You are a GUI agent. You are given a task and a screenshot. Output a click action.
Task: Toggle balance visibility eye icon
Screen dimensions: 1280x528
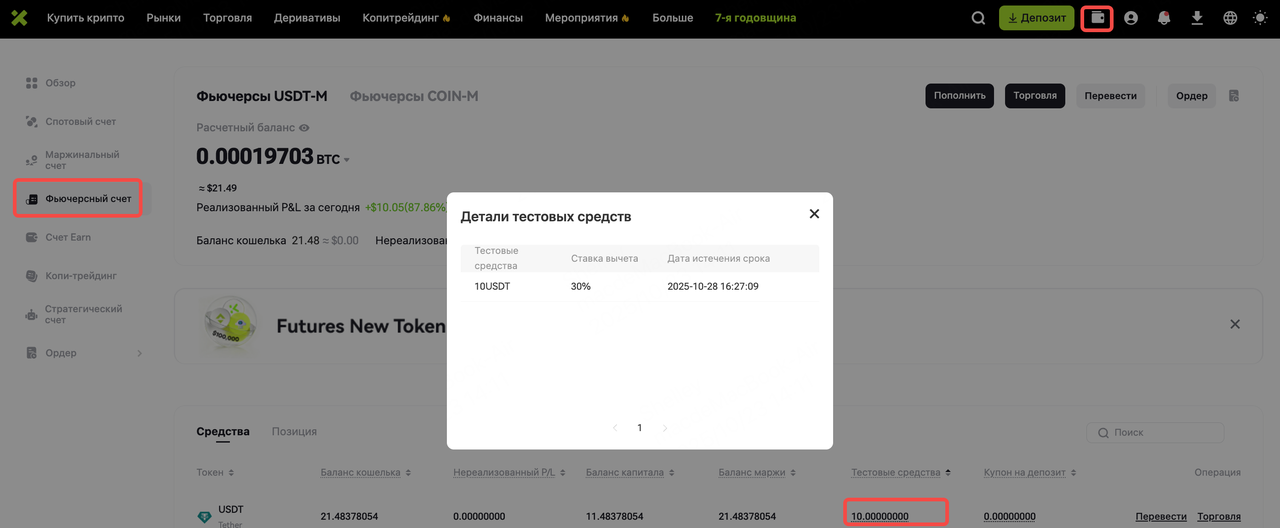(x=304, y=128)
